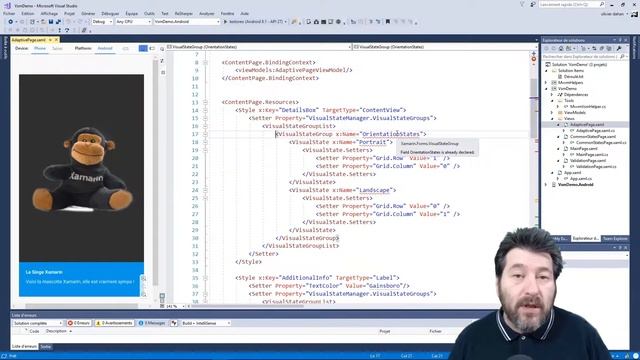The image size is (640, 360).
Task: Select ValidationPage.xaml in Solution Explorer
Action: coord(587,160)
